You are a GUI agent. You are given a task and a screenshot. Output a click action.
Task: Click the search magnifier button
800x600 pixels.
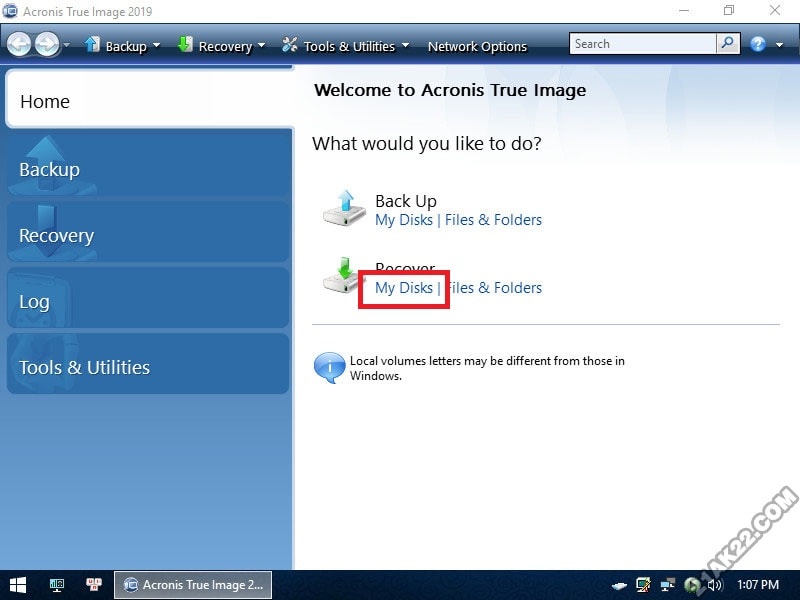tap(728, 43)
